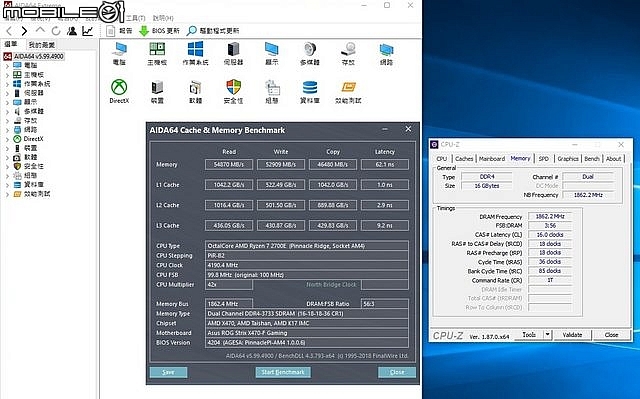Expand the 主機板 node chevron in sidebar tree
Viewport: 640px width, 399px height.
pos(7,75)
